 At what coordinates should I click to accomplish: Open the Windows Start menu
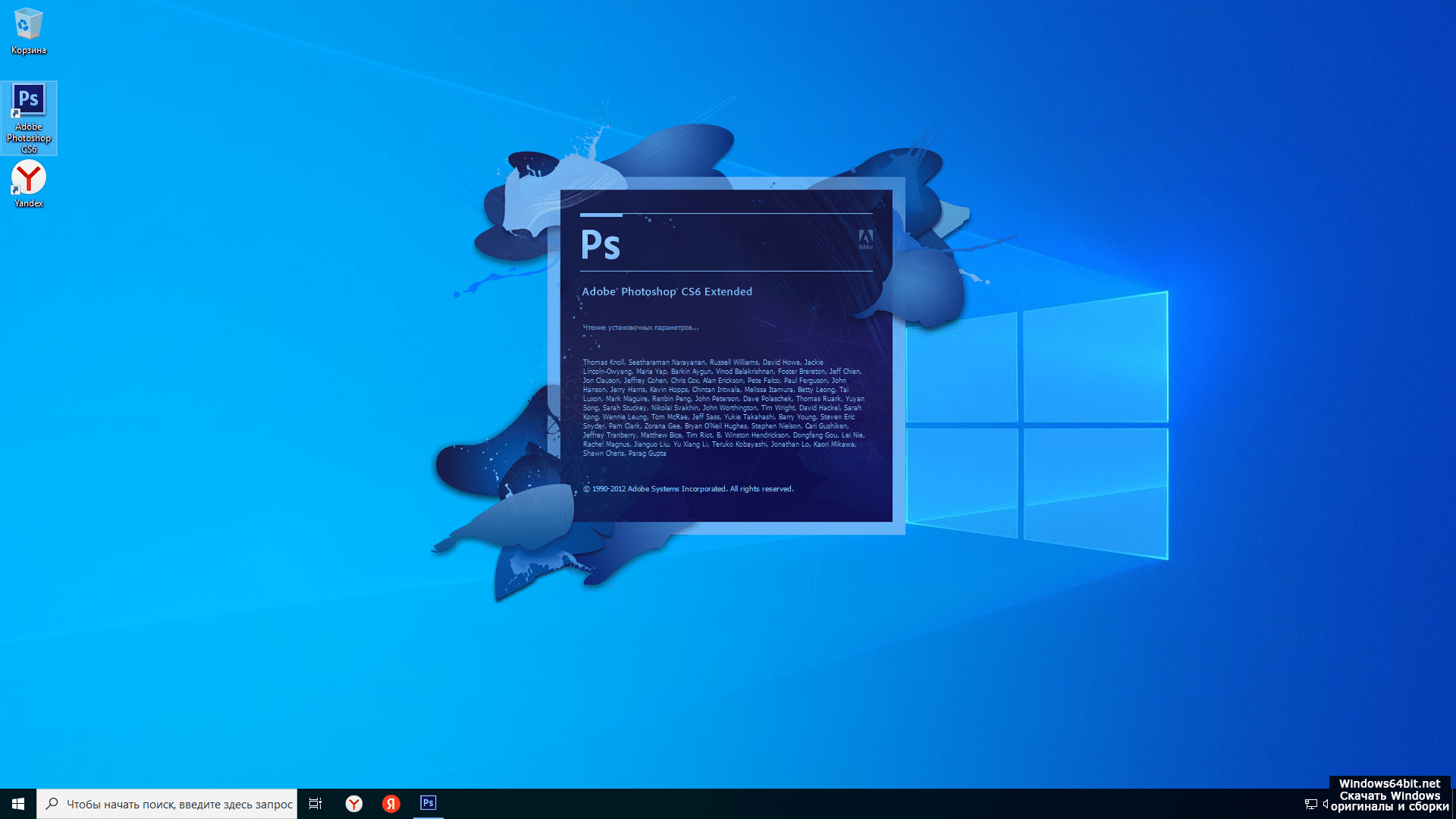18,804
